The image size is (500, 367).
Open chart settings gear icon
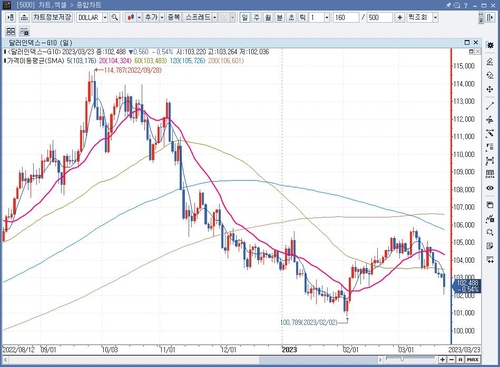(x=490, y=45)
